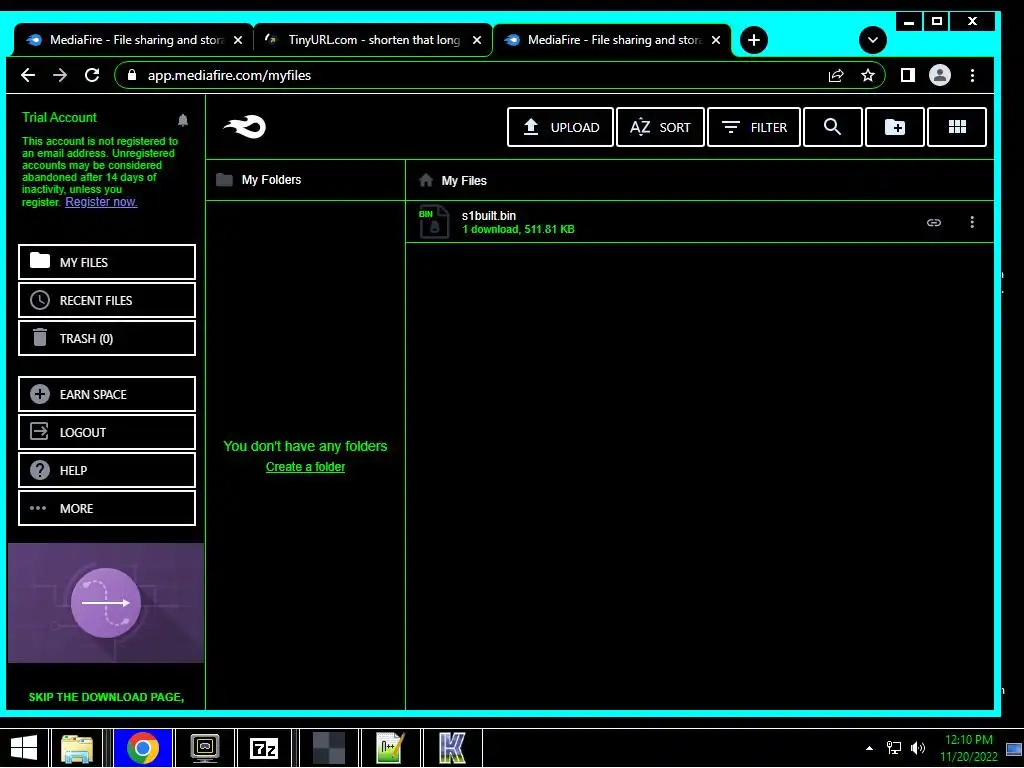Image resolution: width=1024 pixels, height=768 pixels.
Task: Click the Register now link
Action: coord(101,202)
